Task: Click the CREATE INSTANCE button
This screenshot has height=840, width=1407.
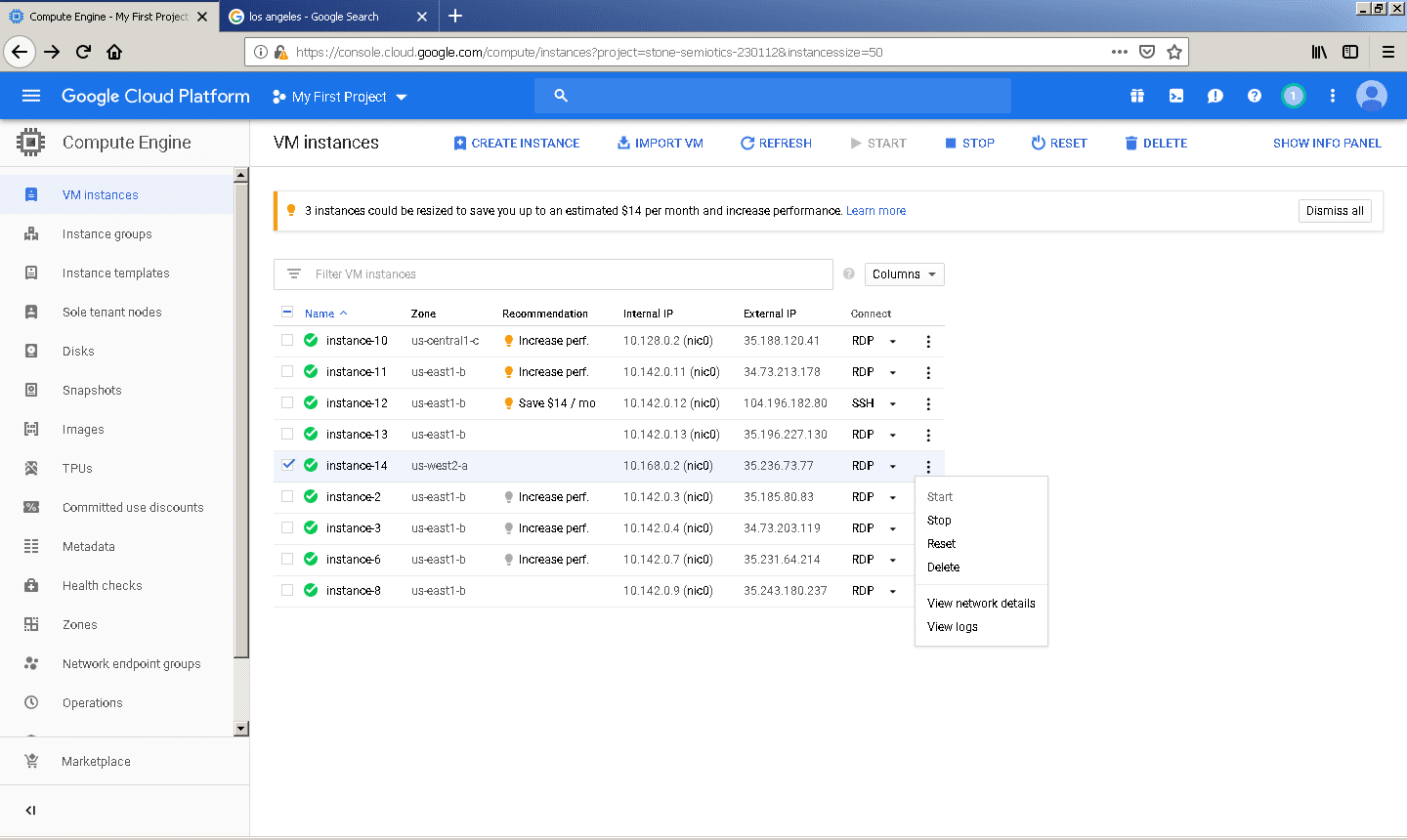Action: point(516,144)
